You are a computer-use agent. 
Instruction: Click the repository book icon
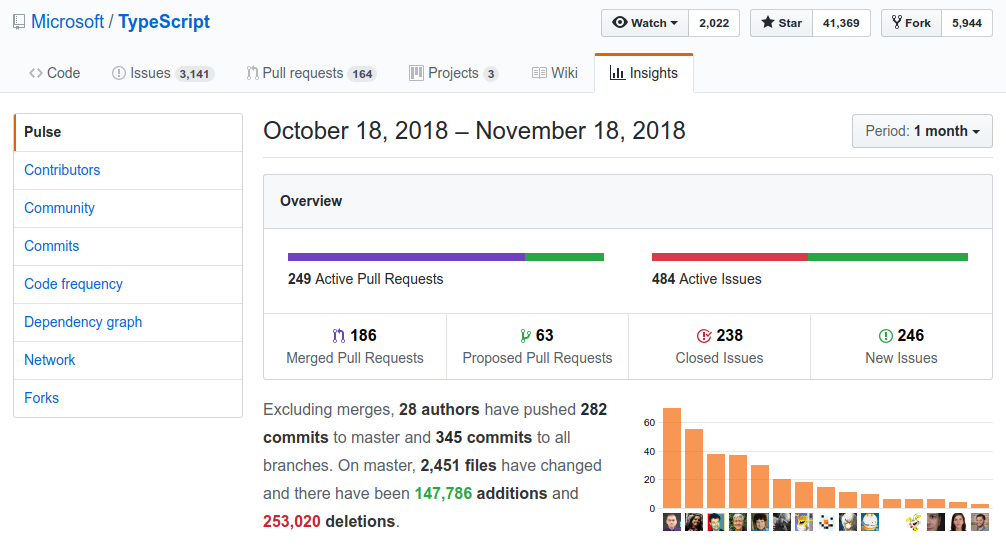point(19,22)
